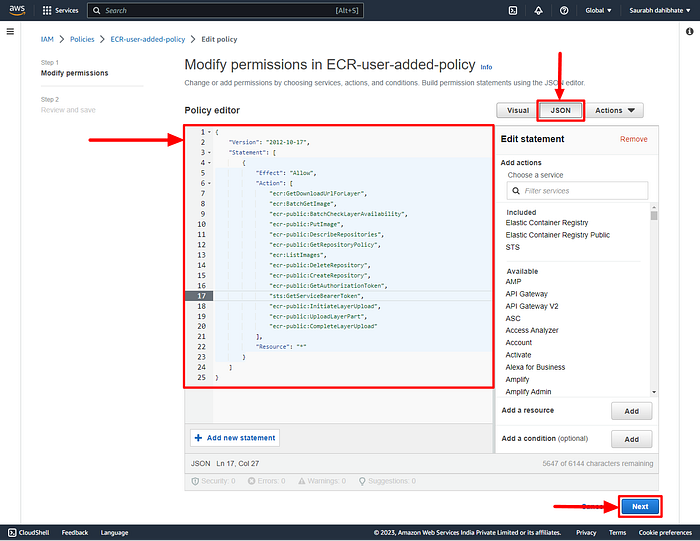
Task: Click line 10 ecr-public:PutImage
Action: [306, 225]
